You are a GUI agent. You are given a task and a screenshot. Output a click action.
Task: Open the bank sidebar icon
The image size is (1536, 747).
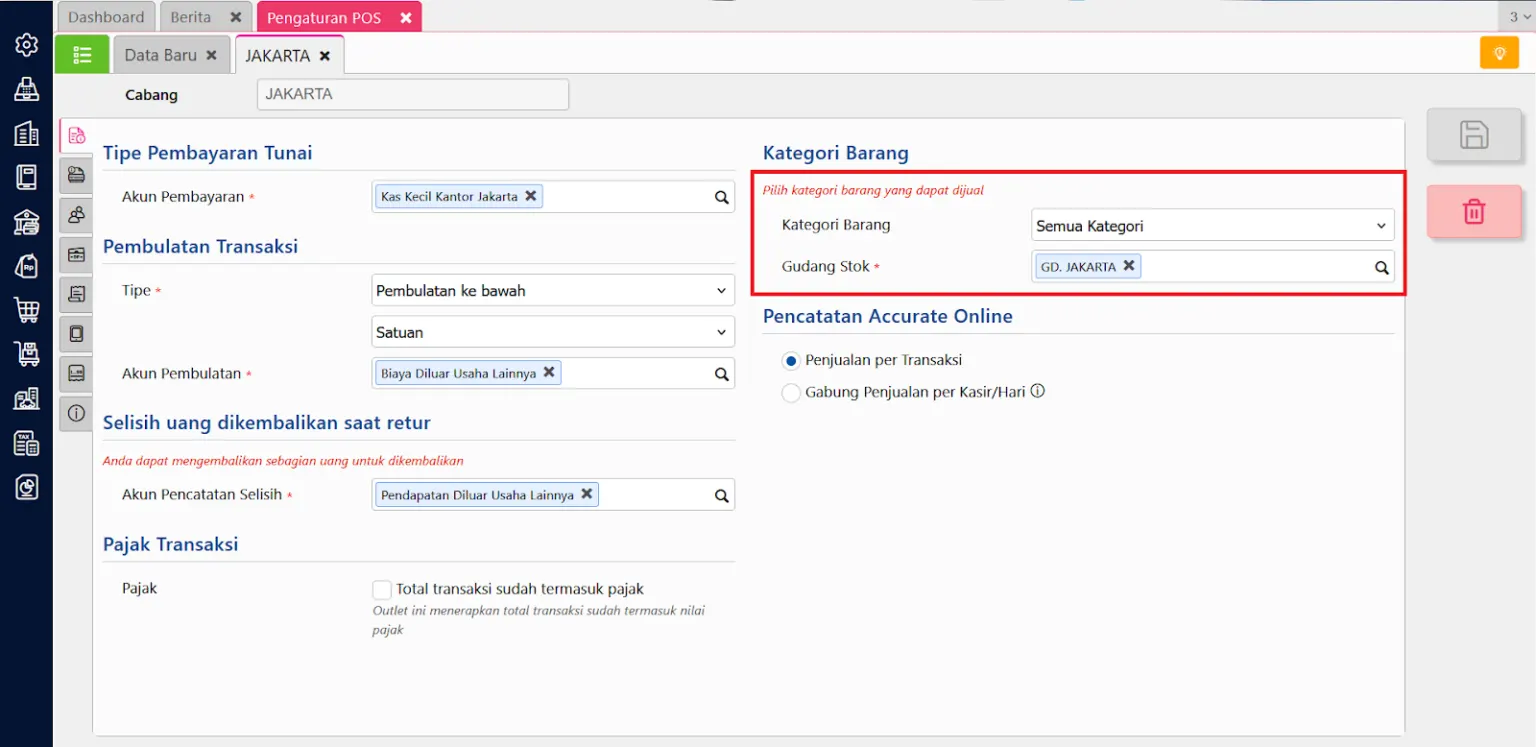[x=26, y=221]
